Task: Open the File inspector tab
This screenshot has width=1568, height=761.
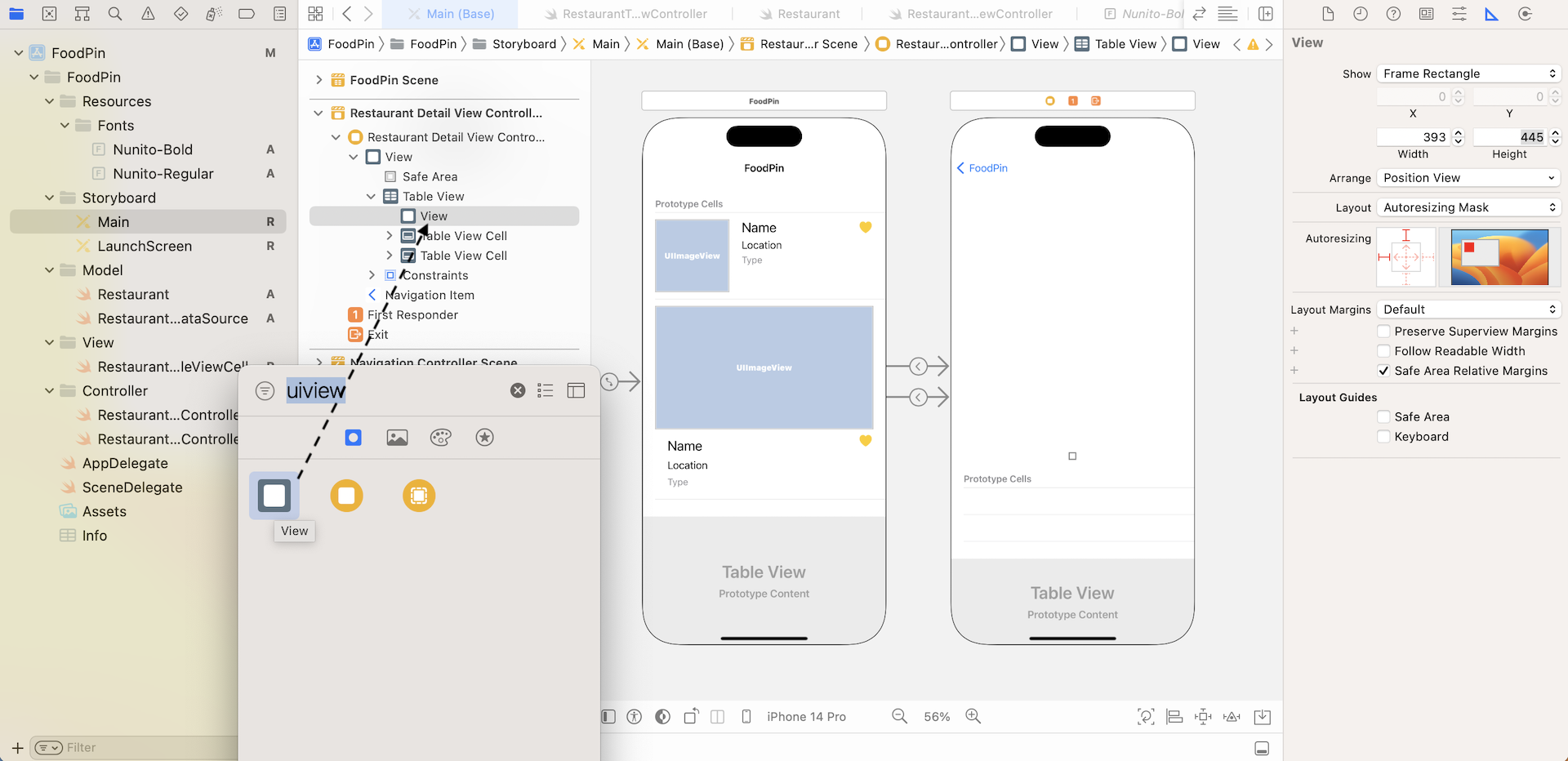Action: pos(1328,14)
